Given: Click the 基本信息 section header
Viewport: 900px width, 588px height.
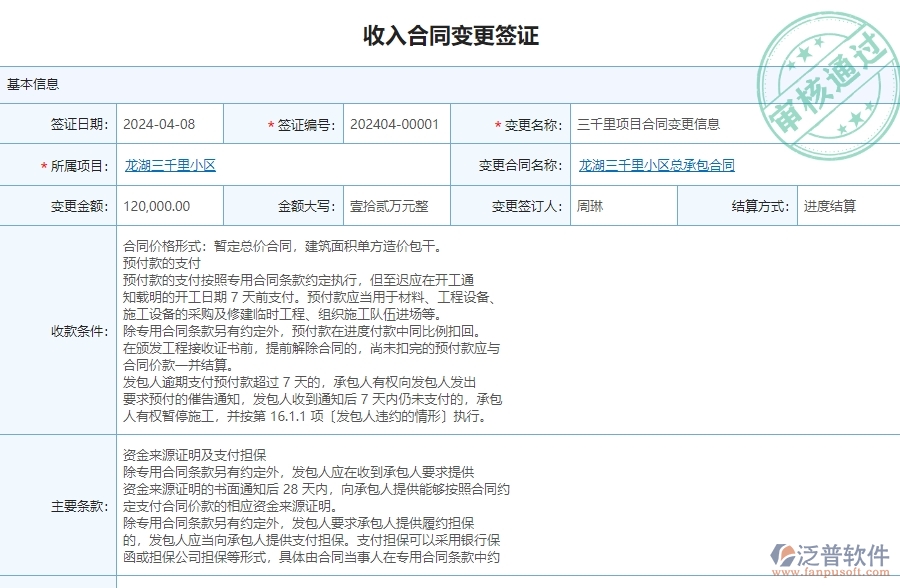Looking at the screenshot, I should [x=33, y=85].
